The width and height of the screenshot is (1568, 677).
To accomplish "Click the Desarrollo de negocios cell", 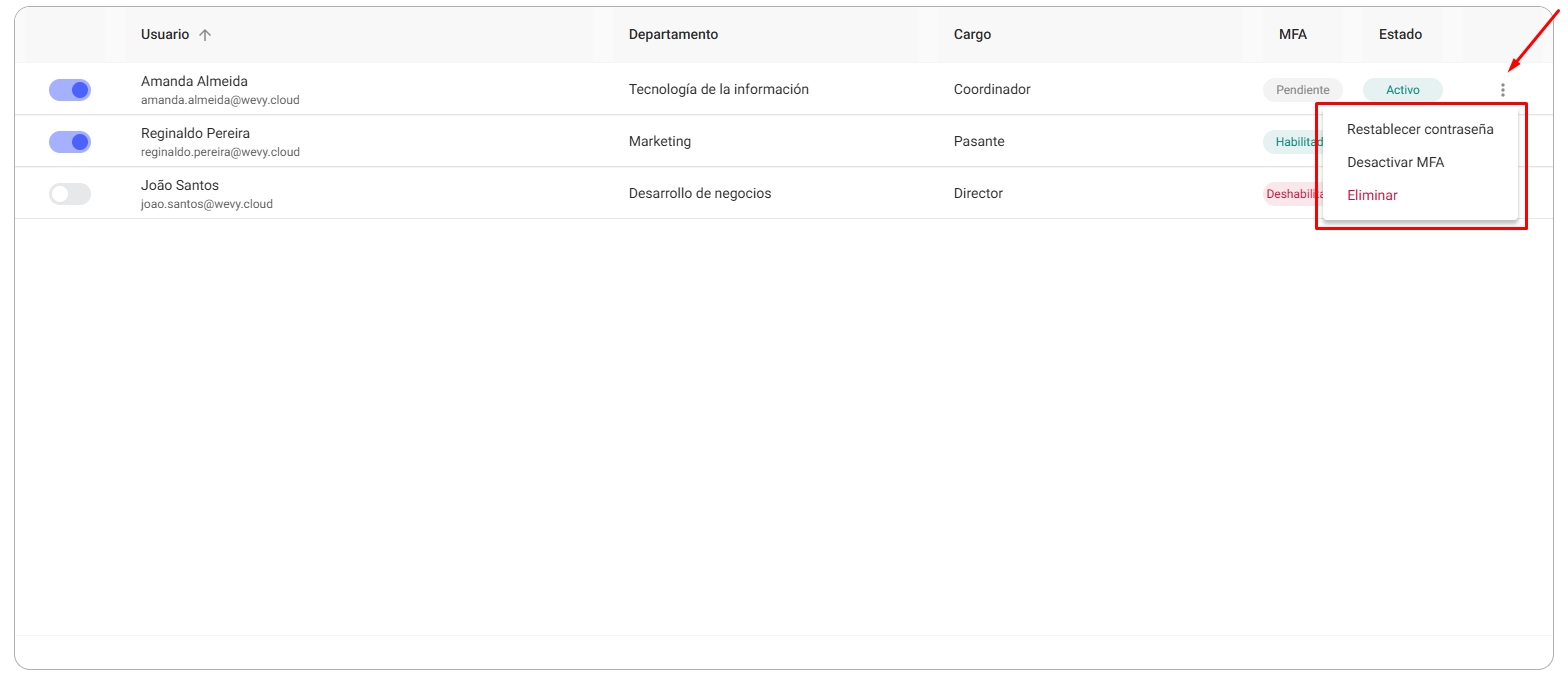I will pos(700,194).
